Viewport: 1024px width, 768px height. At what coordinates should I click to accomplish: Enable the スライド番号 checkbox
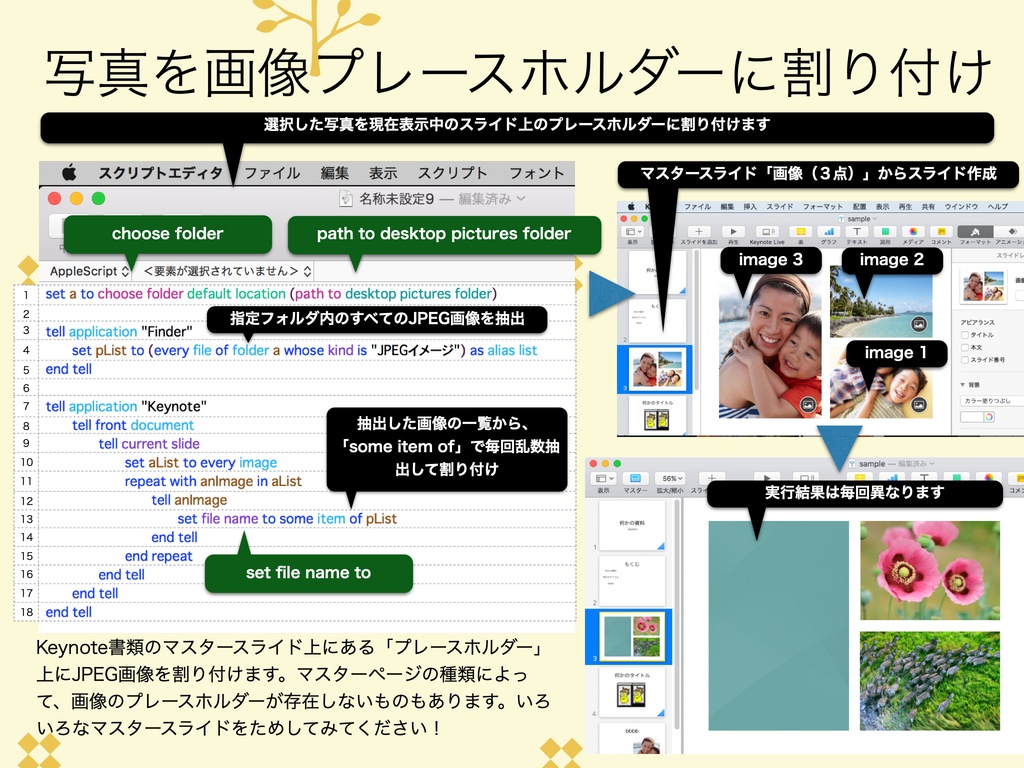(964, 359)
